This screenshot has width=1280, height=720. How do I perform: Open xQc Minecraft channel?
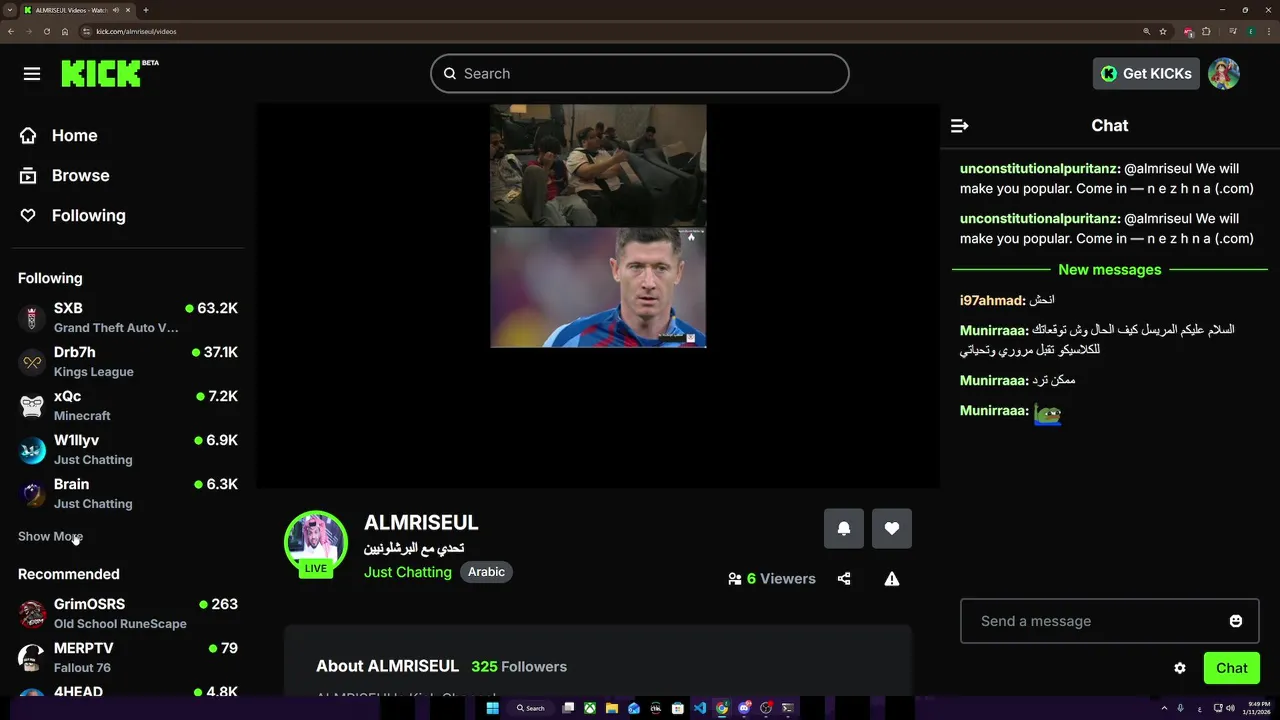128,406
